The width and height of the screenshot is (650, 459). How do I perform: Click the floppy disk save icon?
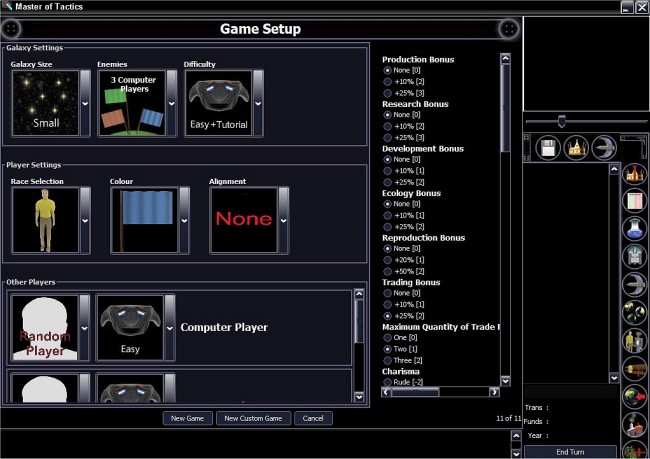548,148
